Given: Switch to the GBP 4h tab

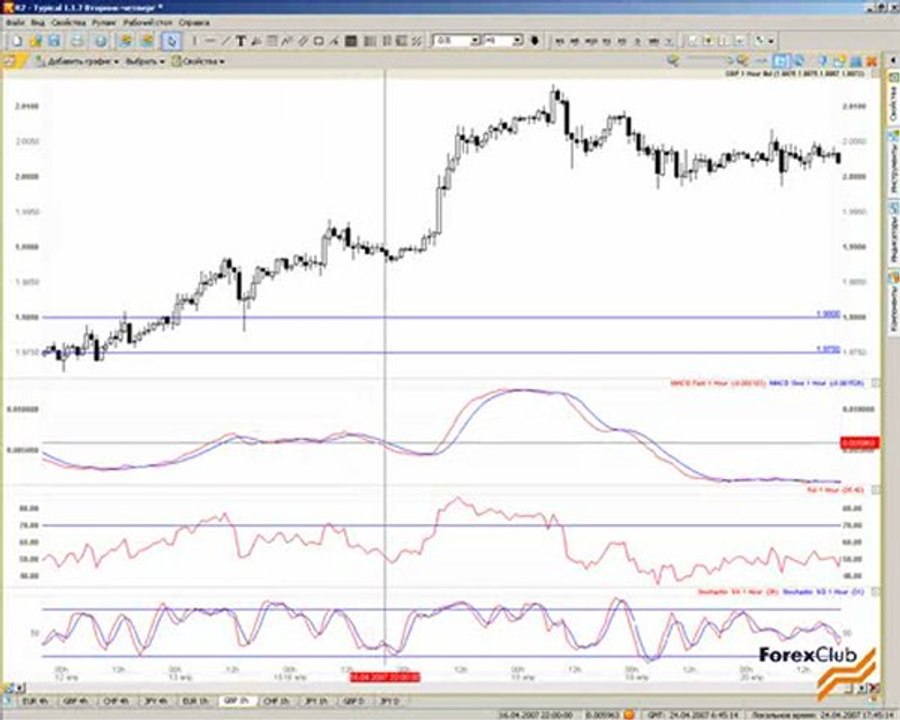Looking at the screenshot, I should click(x=75, y=701).
